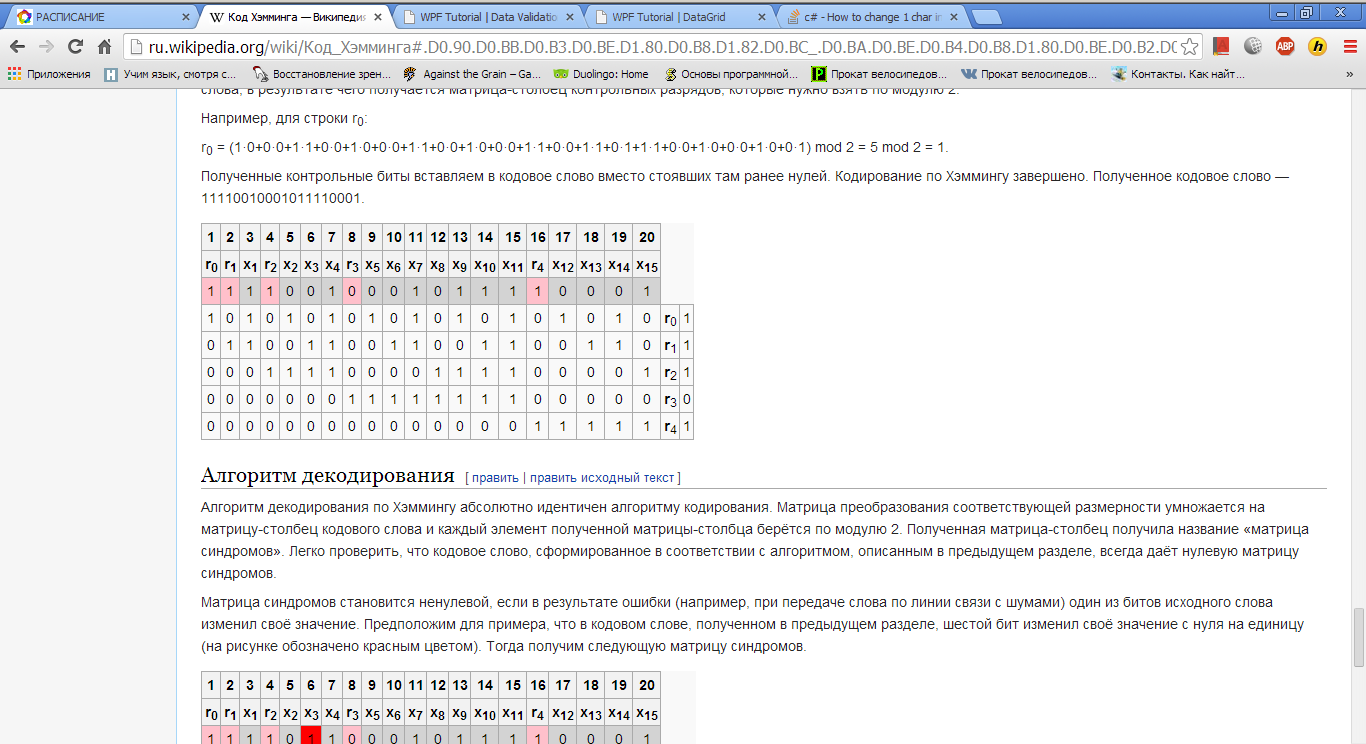Screen dimensions: 1366x744
Task: Click the yellow 'h' extension icon
Action: [x=1316, y=46]
